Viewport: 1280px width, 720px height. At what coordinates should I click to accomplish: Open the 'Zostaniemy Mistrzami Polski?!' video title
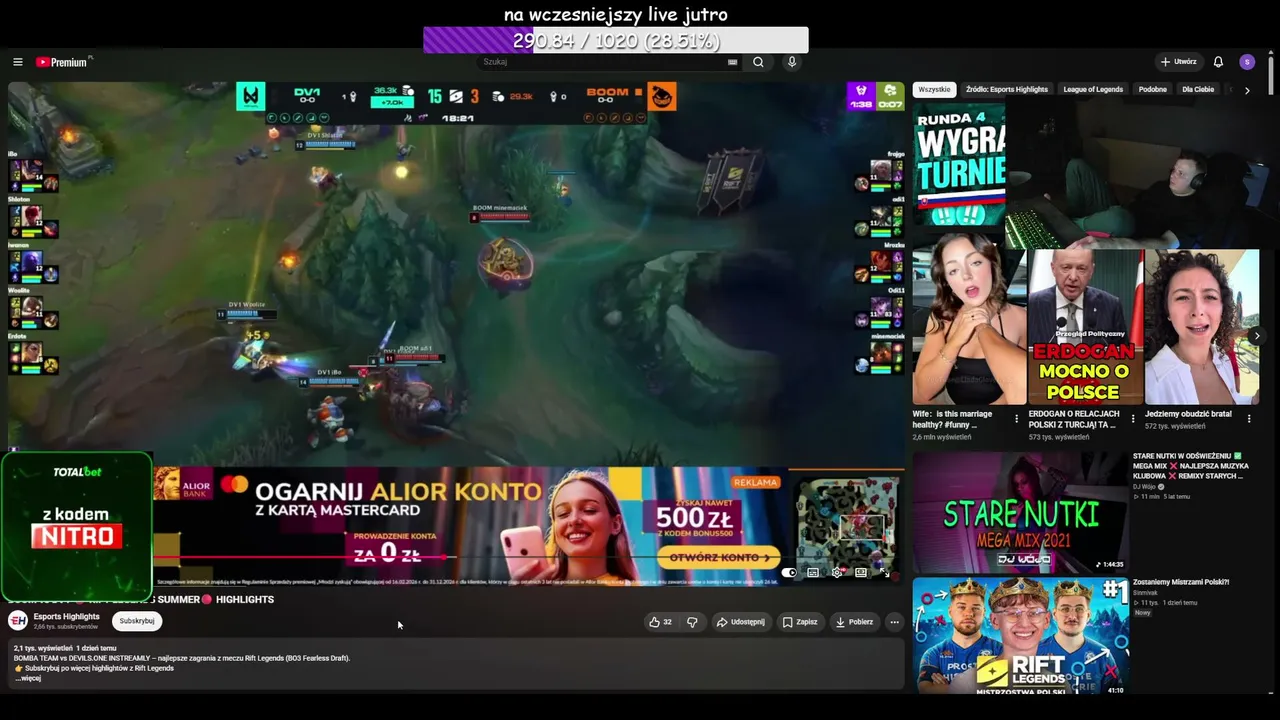(x=1181, y=582)
